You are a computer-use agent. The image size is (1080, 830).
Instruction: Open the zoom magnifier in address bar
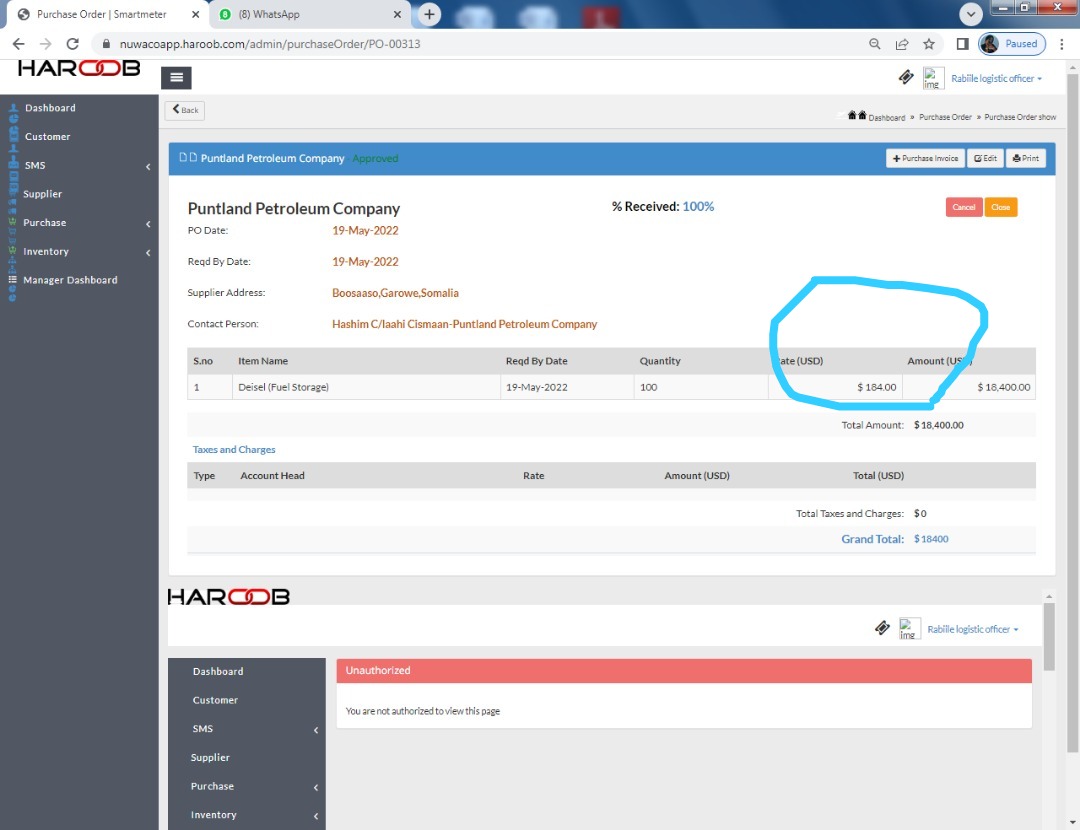(x=875, y=44)
